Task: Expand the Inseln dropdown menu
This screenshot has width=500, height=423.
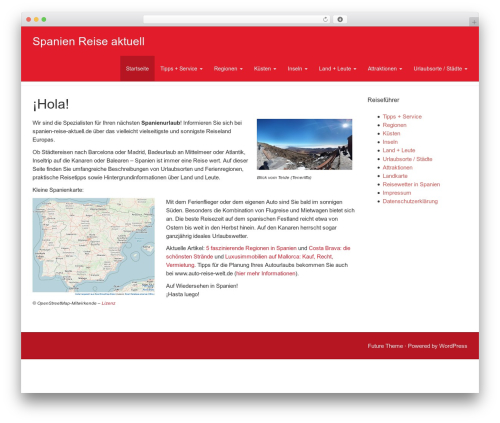Action: tap(298, 69)
